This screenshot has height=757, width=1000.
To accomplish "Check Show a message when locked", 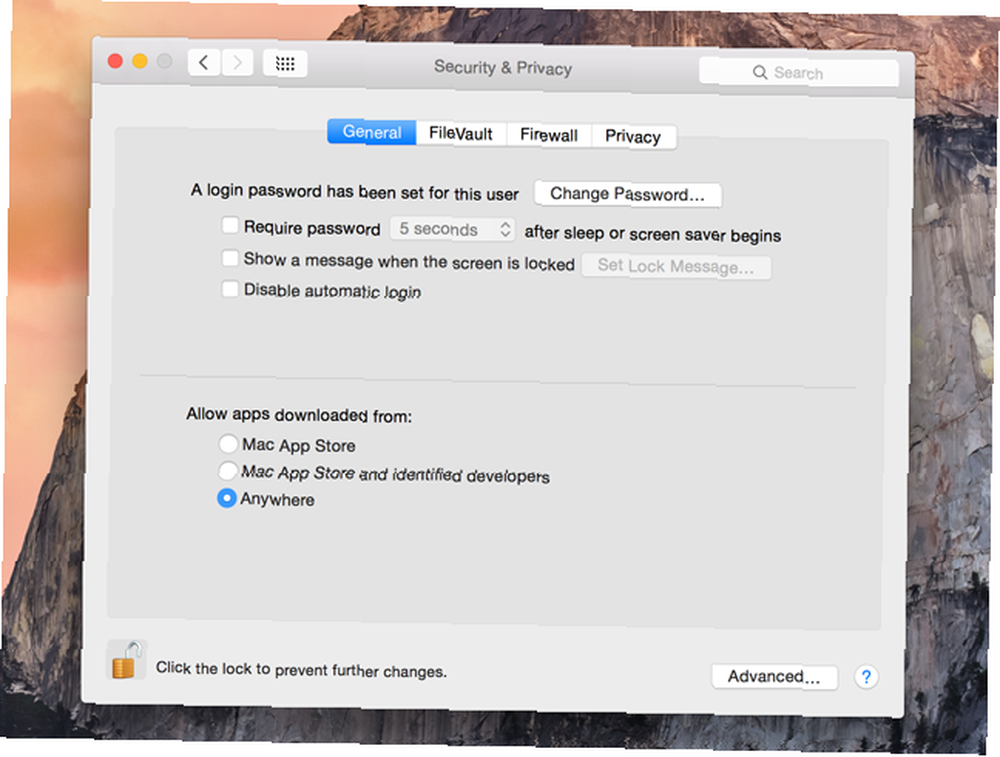I will click(x=230, y=258).
